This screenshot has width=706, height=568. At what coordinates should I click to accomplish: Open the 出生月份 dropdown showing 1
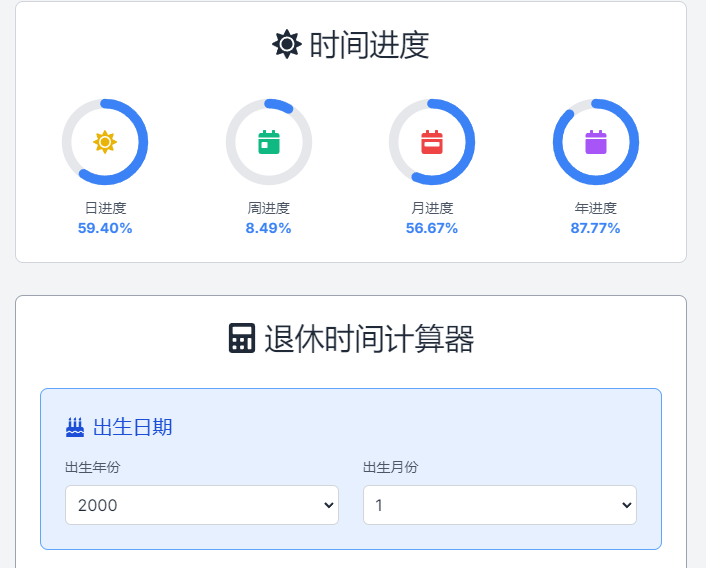(x=500, y=505)
